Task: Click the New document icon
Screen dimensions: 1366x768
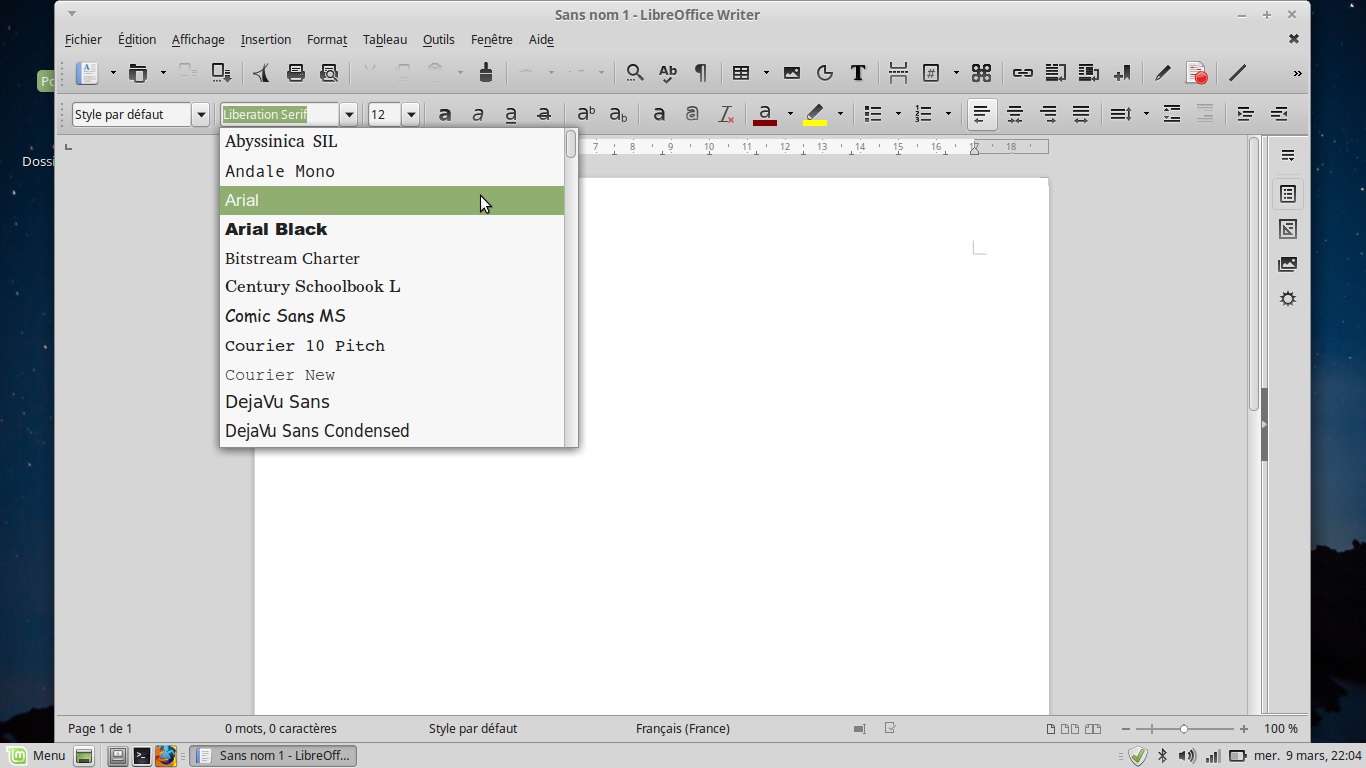Action: pyautogui.click(x=88, y=73)
